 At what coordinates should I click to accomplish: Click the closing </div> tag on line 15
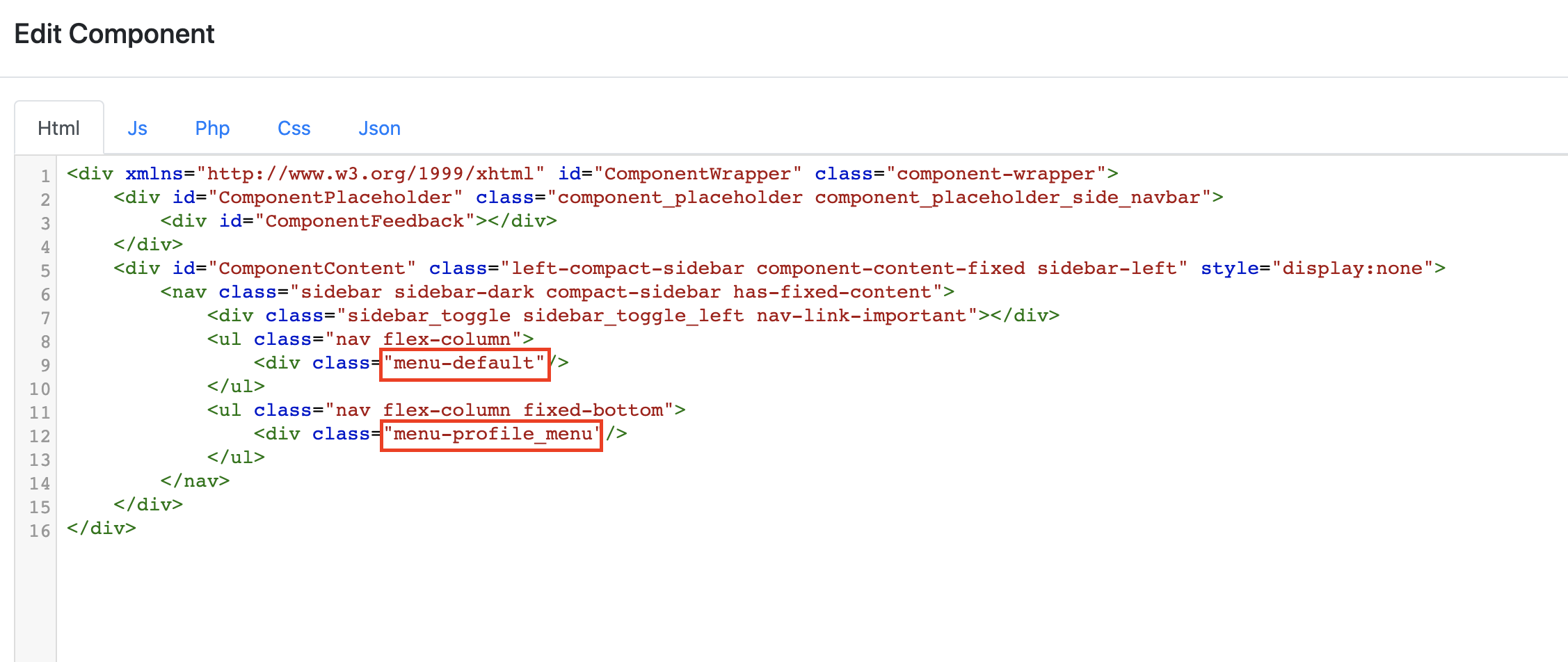pyautogui.click(x=148, y=505)
